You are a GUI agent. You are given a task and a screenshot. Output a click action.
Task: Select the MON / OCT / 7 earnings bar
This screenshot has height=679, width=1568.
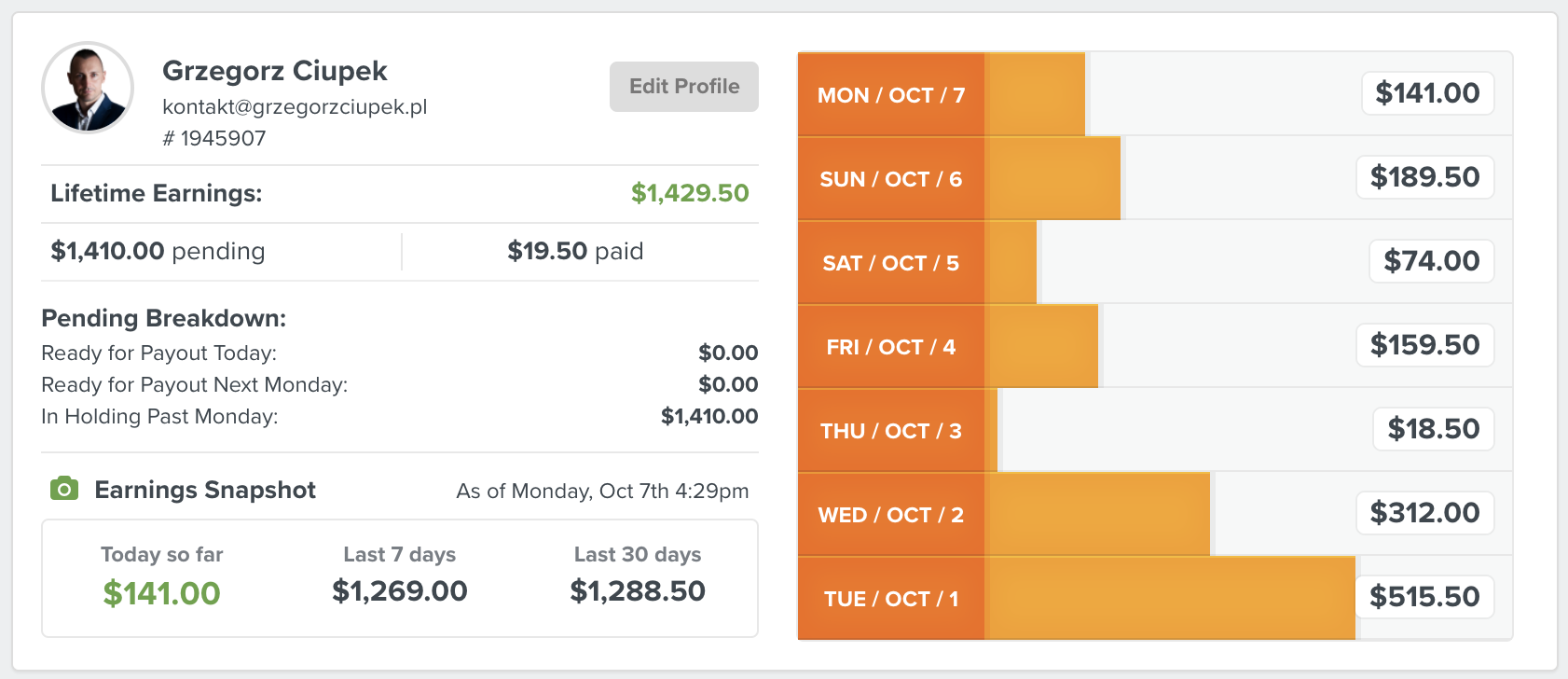pyautogui.click(x=1155, y=93)
